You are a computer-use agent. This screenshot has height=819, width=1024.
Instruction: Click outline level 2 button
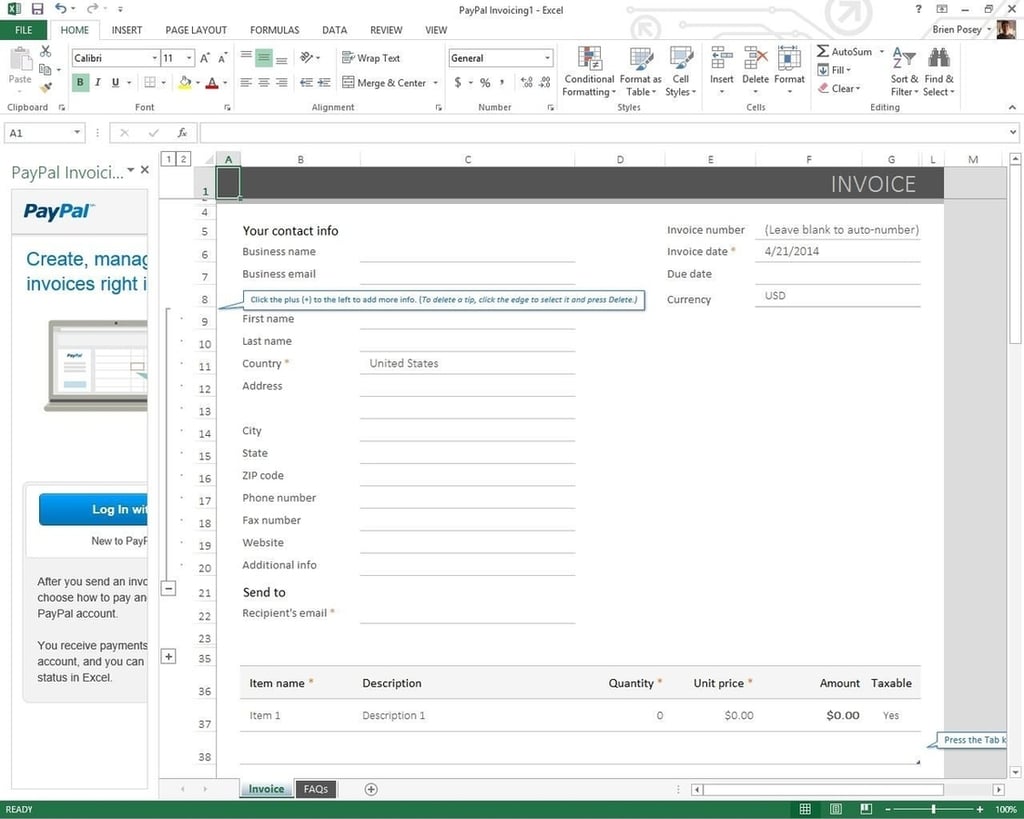[184, 159]
